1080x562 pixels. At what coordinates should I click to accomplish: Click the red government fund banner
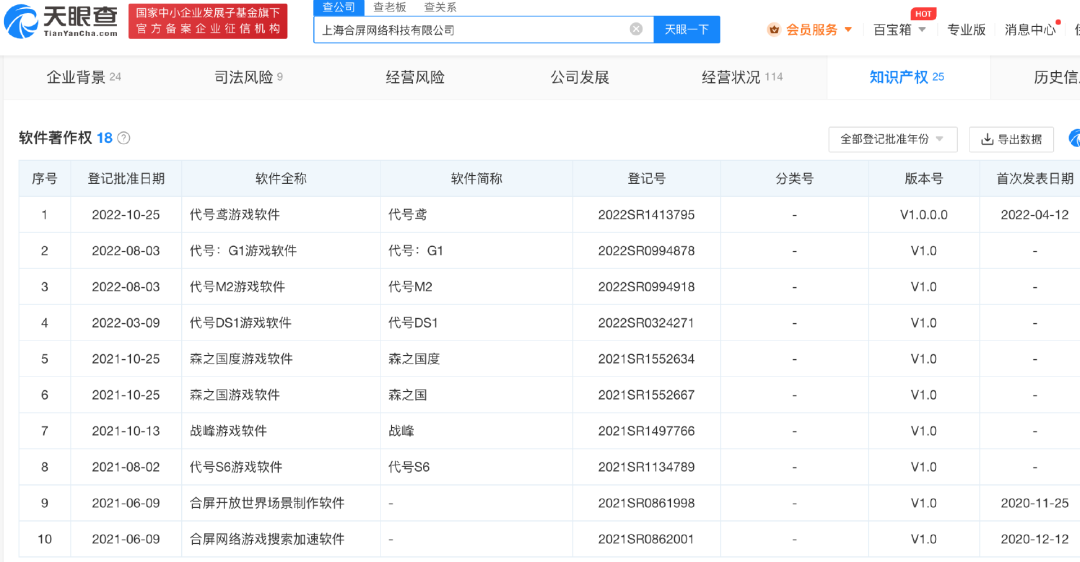[208, 21]
